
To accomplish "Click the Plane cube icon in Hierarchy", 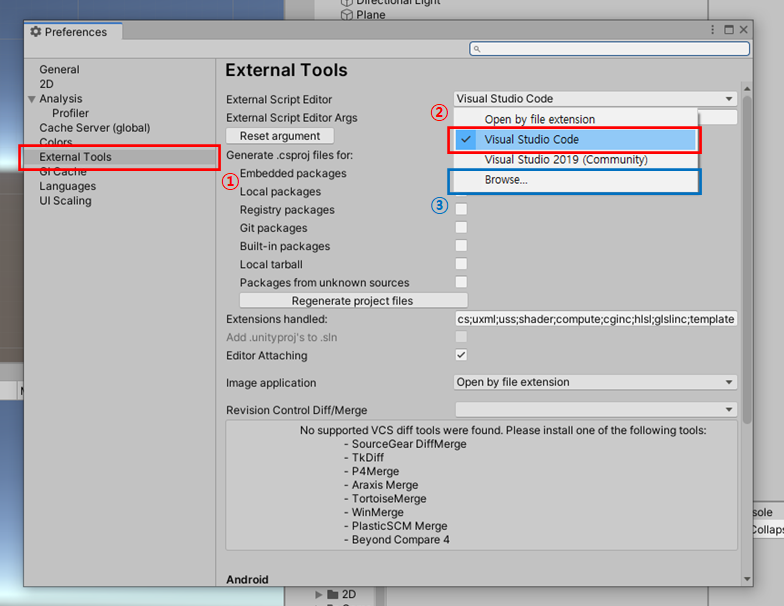I will [346, 15].
